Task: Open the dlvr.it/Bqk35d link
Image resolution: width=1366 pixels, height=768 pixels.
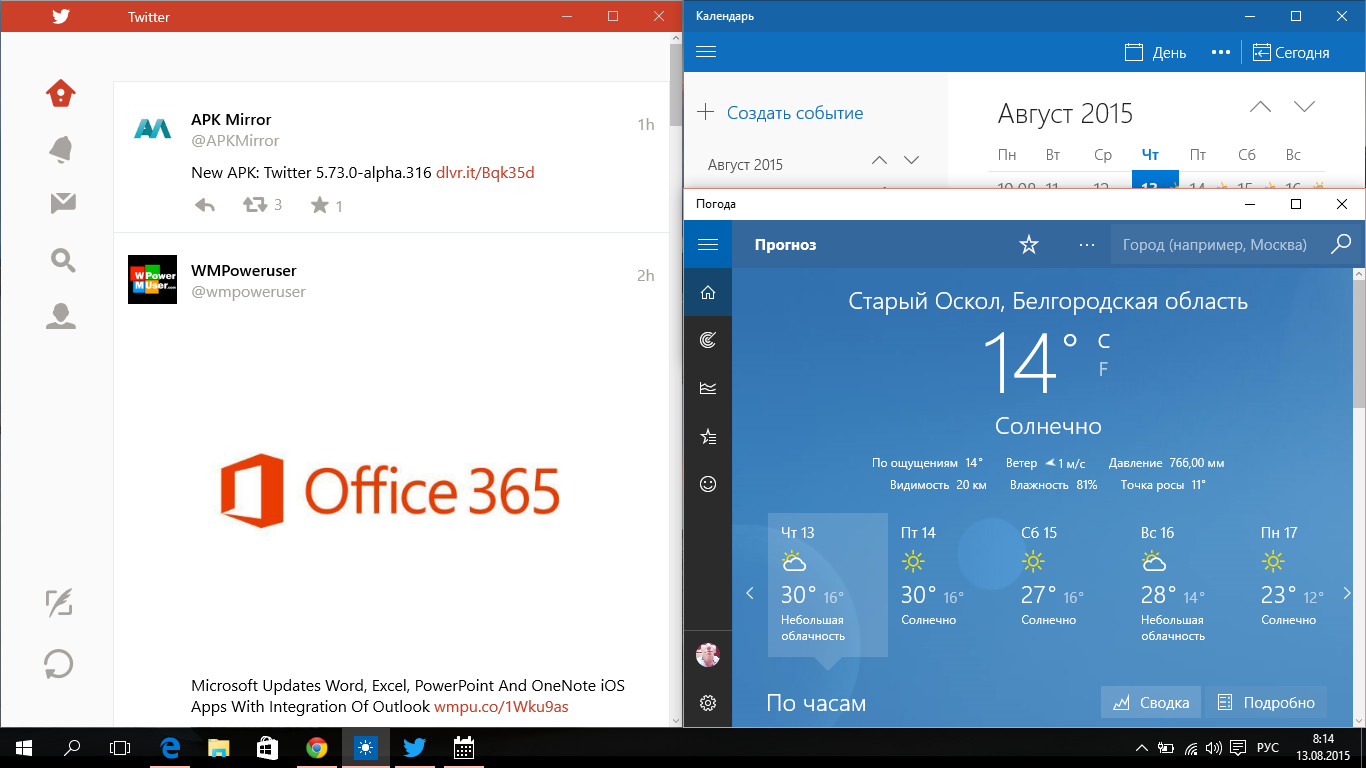Action: tap(485, 172)
